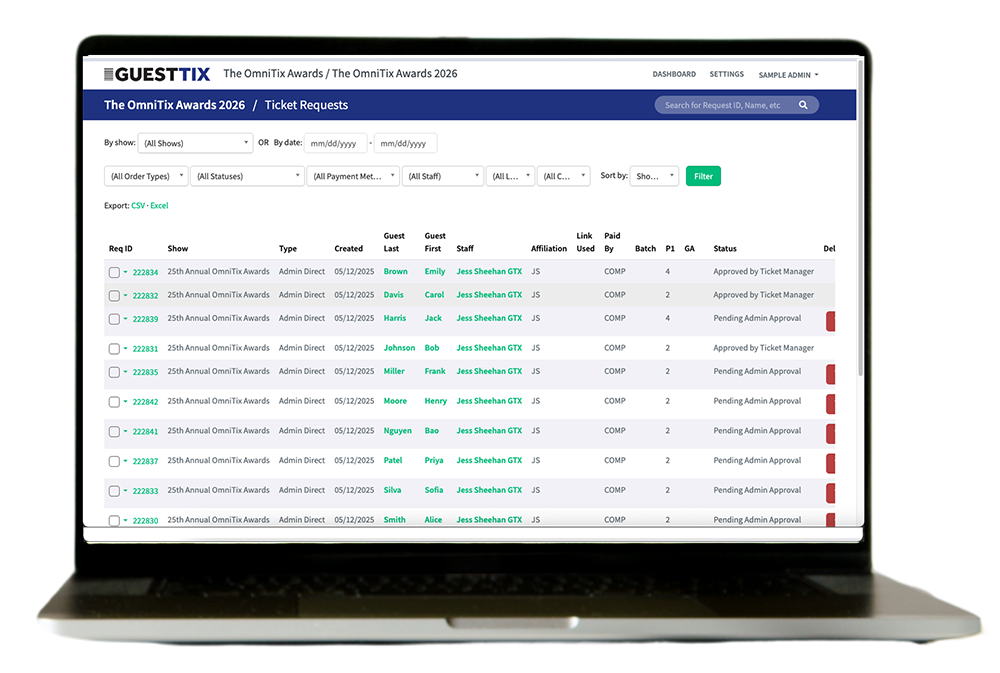Image resolution: width=1000 pixels, height=673 pixels.
Task: Click red delete button for request 222835
Action: [x=830, y=373]
